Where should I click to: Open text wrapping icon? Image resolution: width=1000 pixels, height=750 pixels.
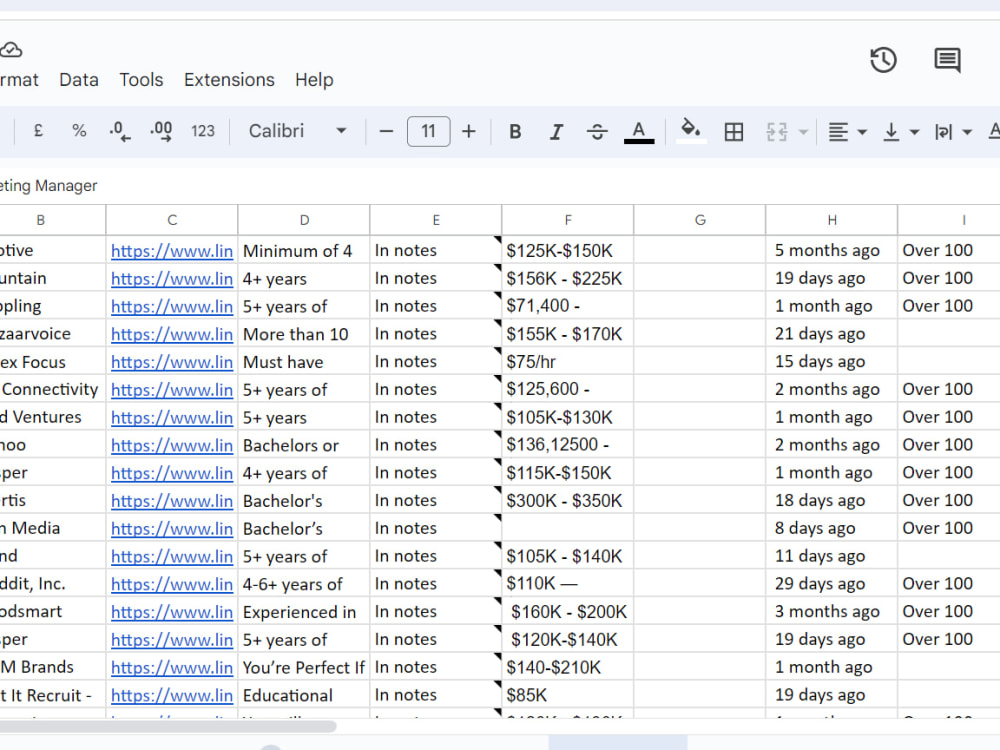[x=943, y=131]
